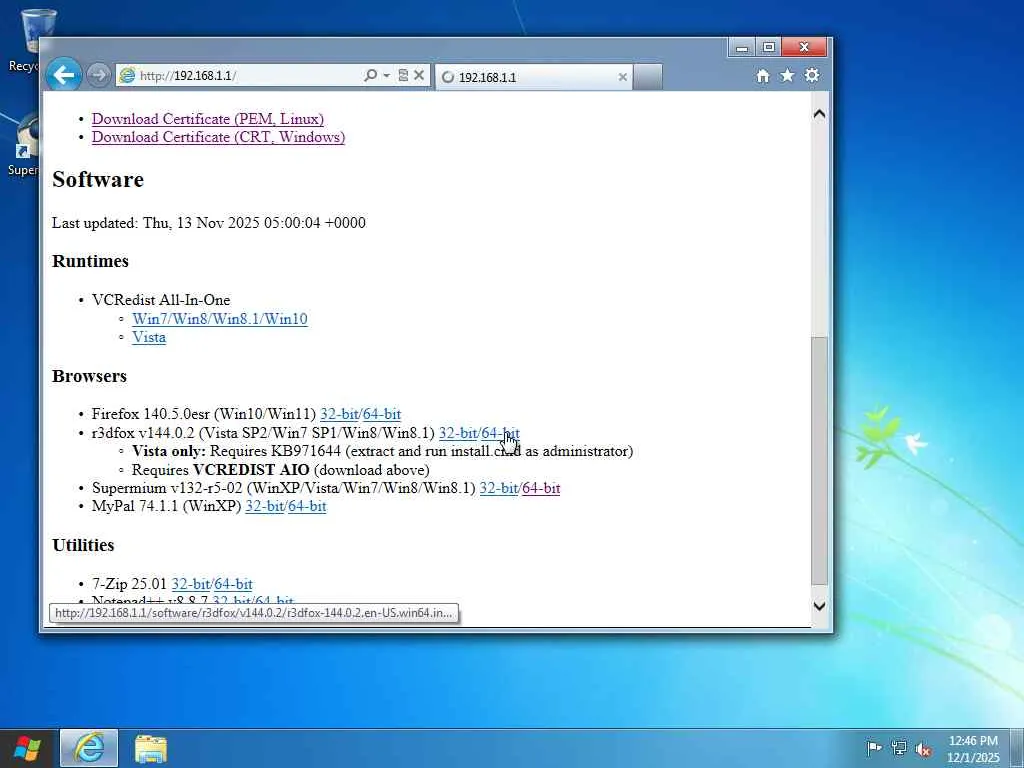Click the muted volume tray icon

[x=923, y=749]
